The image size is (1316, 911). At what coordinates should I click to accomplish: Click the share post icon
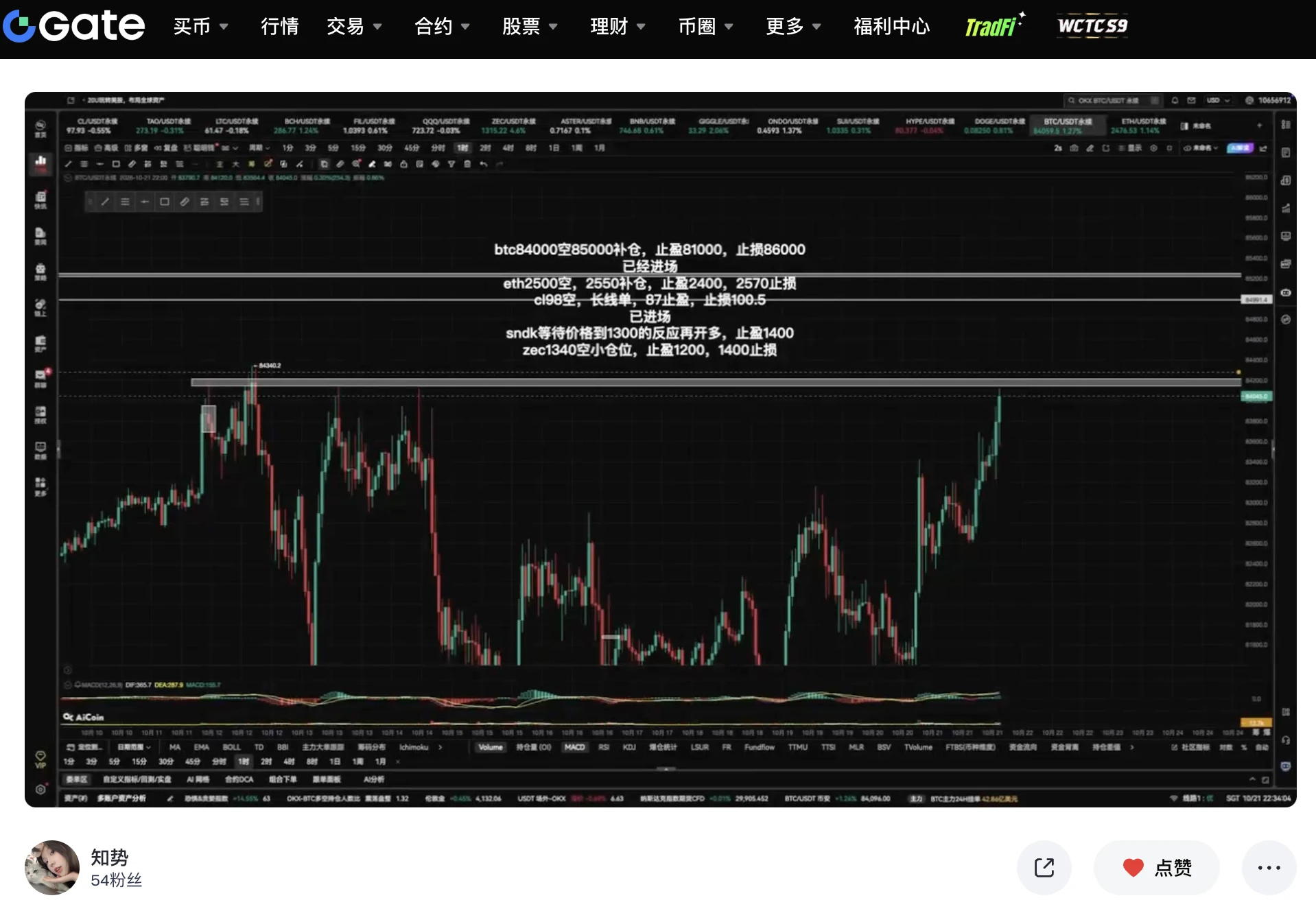pyautogui.click(x=1044, y=868)
